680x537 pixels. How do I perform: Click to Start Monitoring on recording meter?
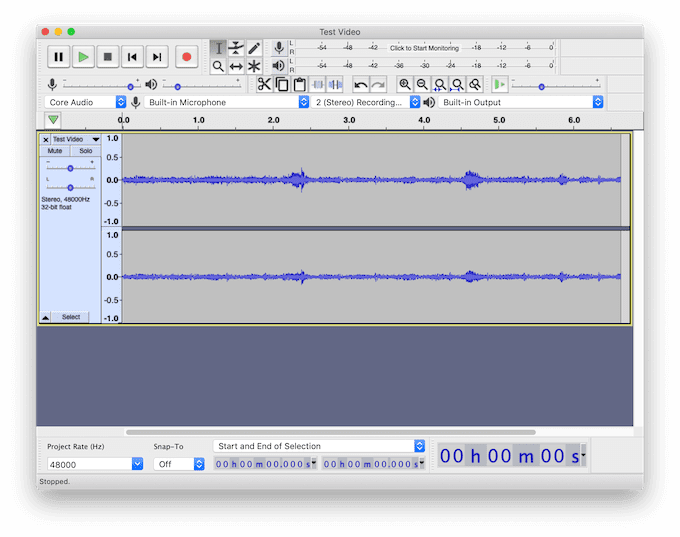pyautogui.click(x=424, y=48)
